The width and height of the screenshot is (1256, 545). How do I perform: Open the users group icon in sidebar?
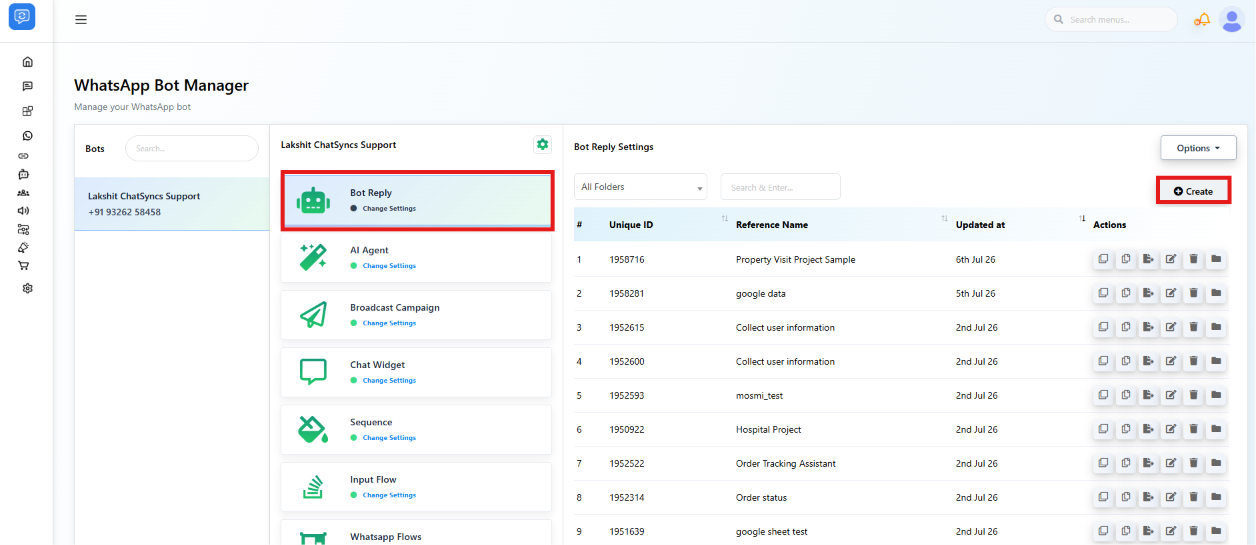coord(24,192)
